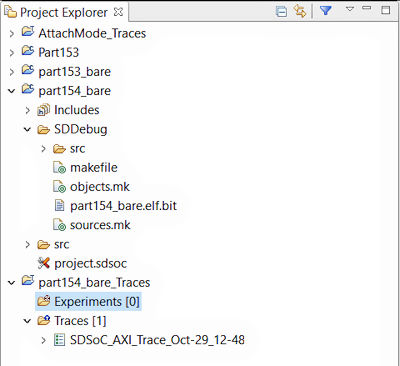The height and width of the screenshot is (366, 400).
Task: Select project.sdsoc file
Action: coord(91,264)
